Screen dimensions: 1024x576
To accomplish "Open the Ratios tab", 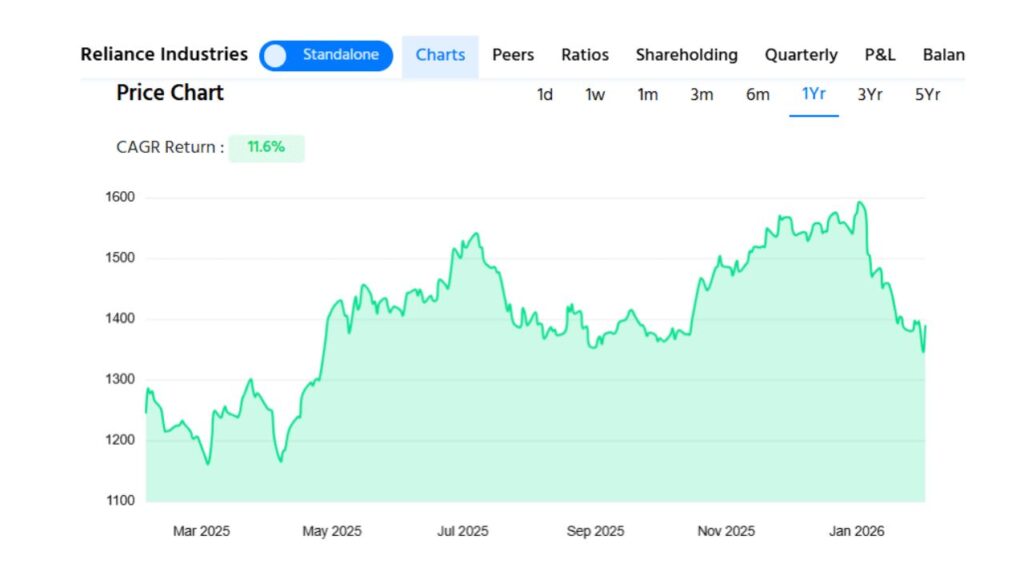I will (584, 55).
